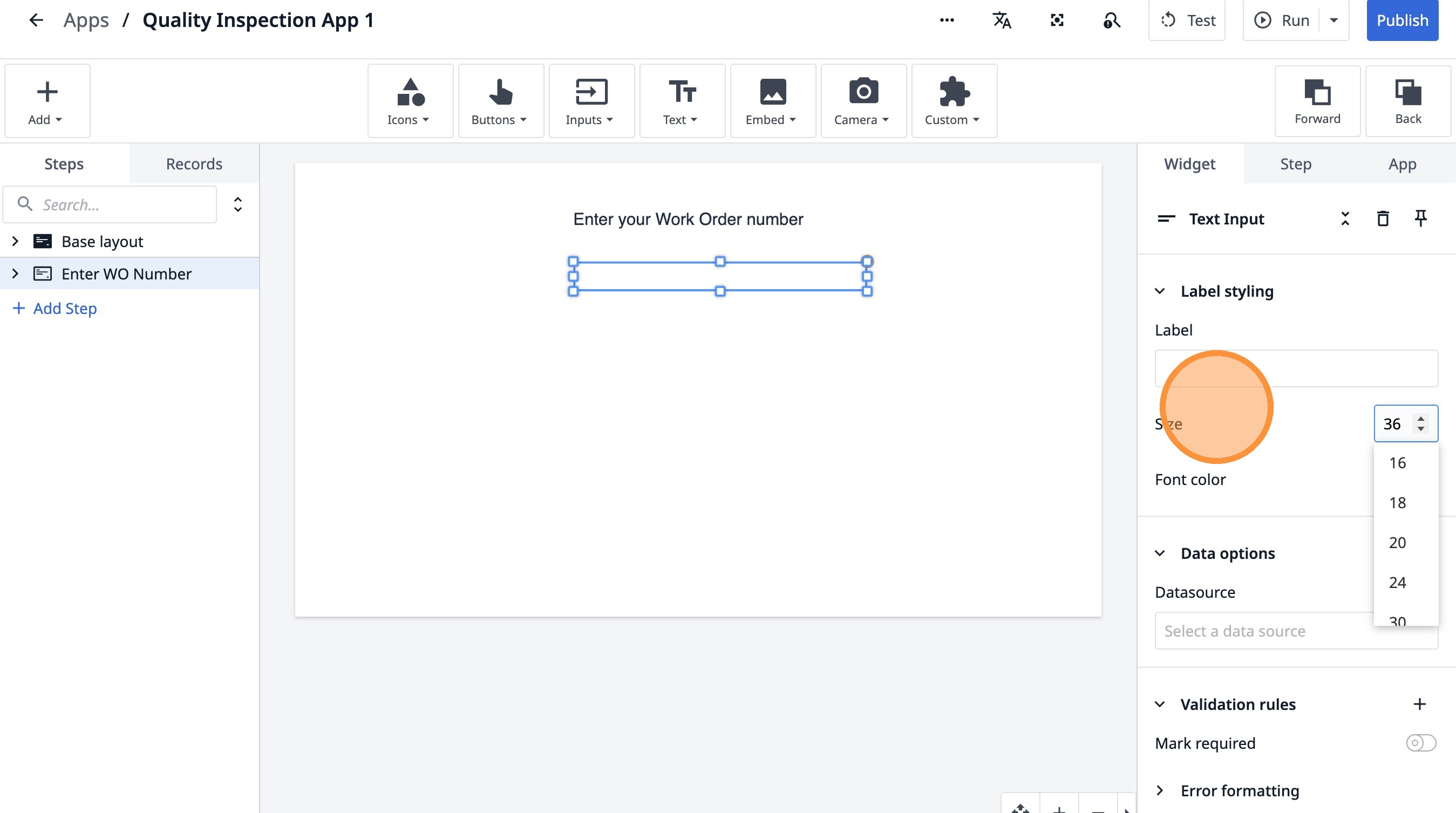Screen dimensions: 1456x813
Task: Pin the Text Input widget panel
Action: (1420, 218)
